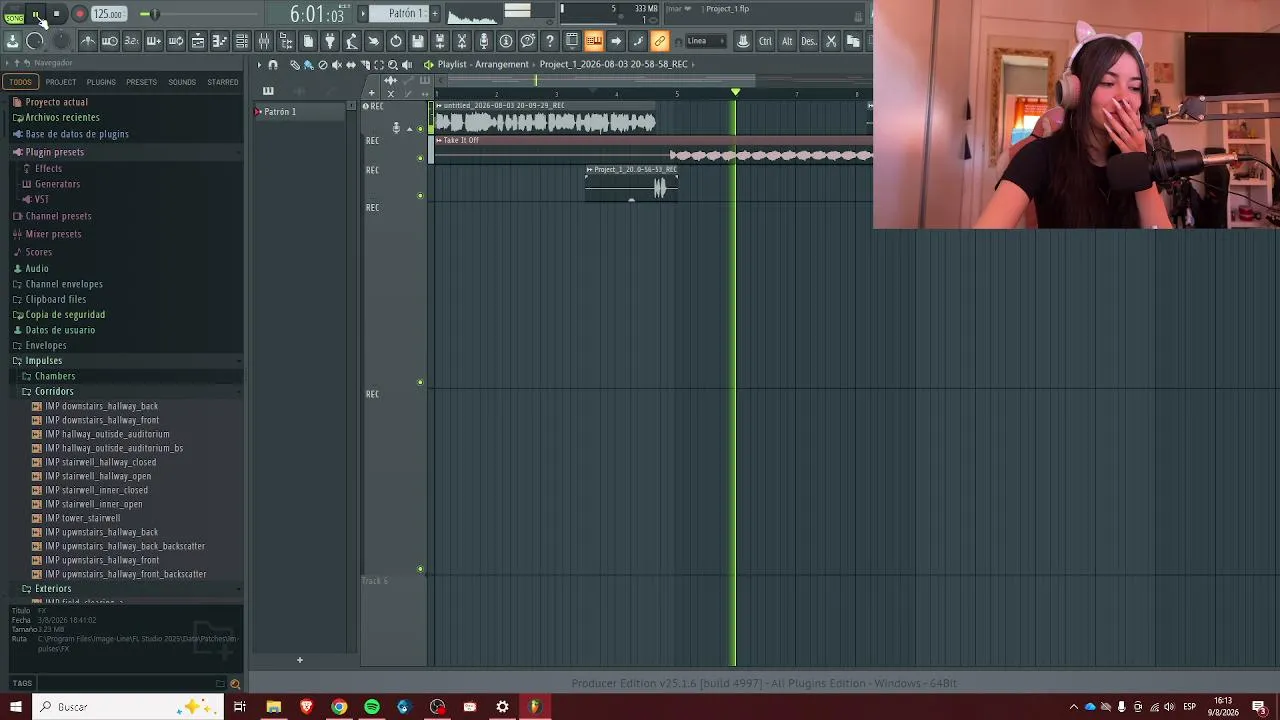Viewport: 1280px width, 720px height.
Task: Switch to the SOUNDS browser tab
Action: click(x=182, y=82)
